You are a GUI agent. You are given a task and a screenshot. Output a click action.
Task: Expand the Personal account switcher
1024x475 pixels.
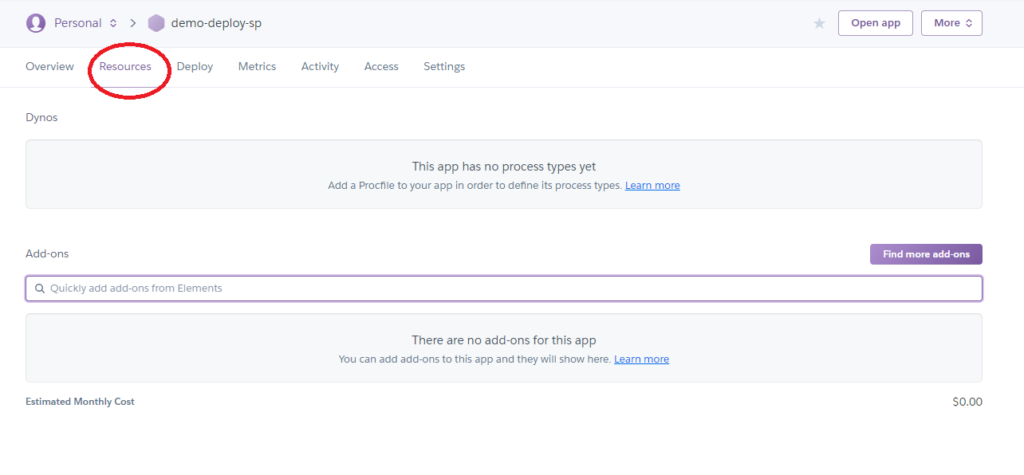pos(84,22)
